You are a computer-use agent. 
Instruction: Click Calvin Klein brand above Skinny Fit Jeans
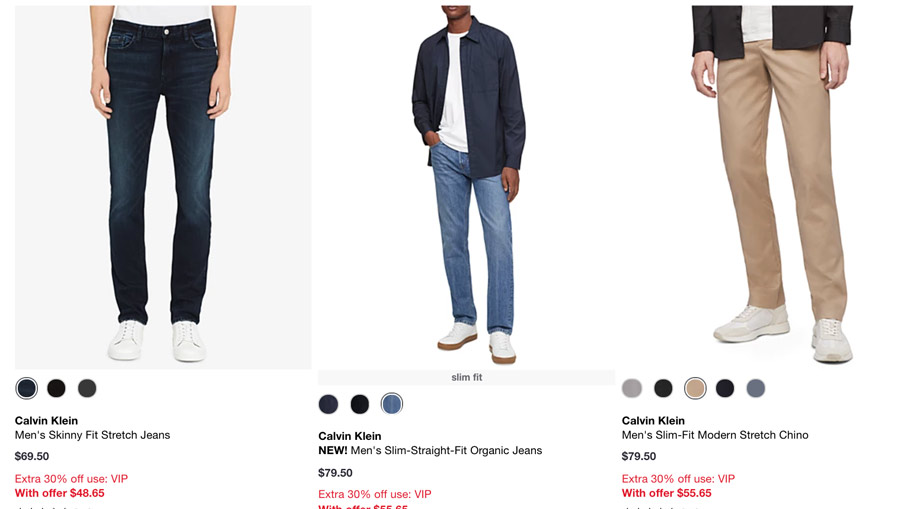46,421
